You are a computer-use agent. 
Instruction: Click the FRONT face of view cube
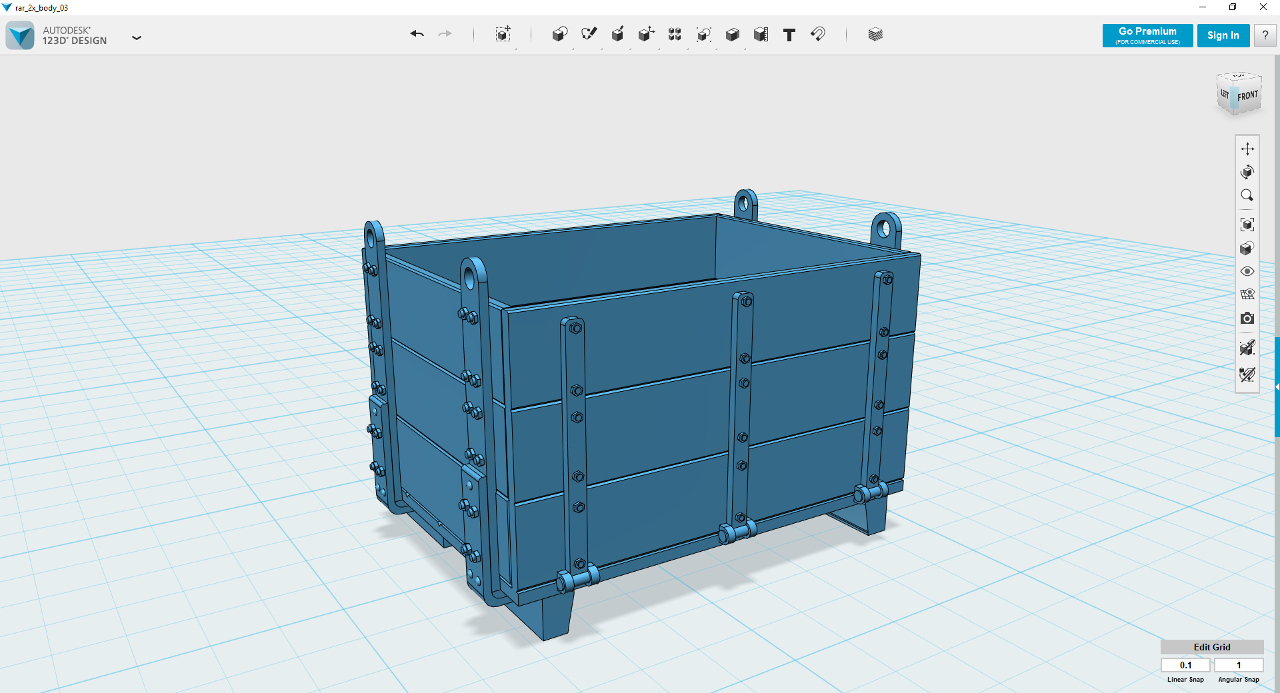click(1247, 96)
